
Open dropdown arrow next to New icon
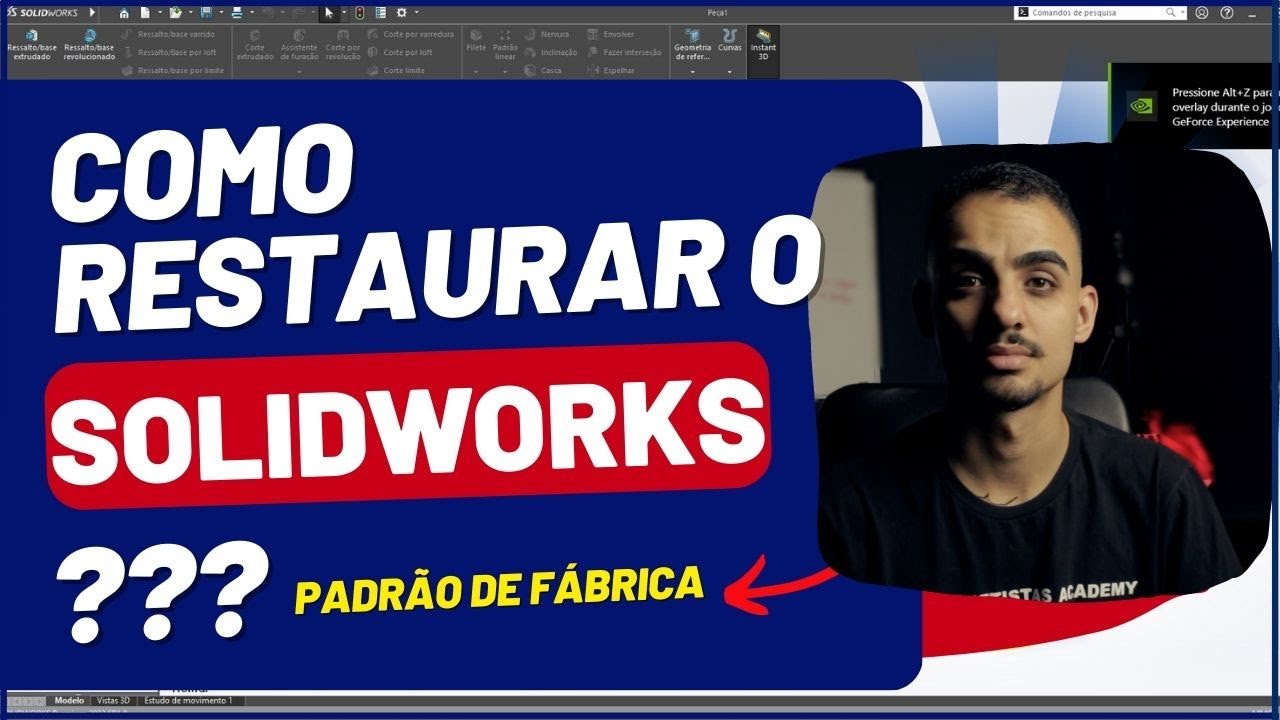click(159, 13)
